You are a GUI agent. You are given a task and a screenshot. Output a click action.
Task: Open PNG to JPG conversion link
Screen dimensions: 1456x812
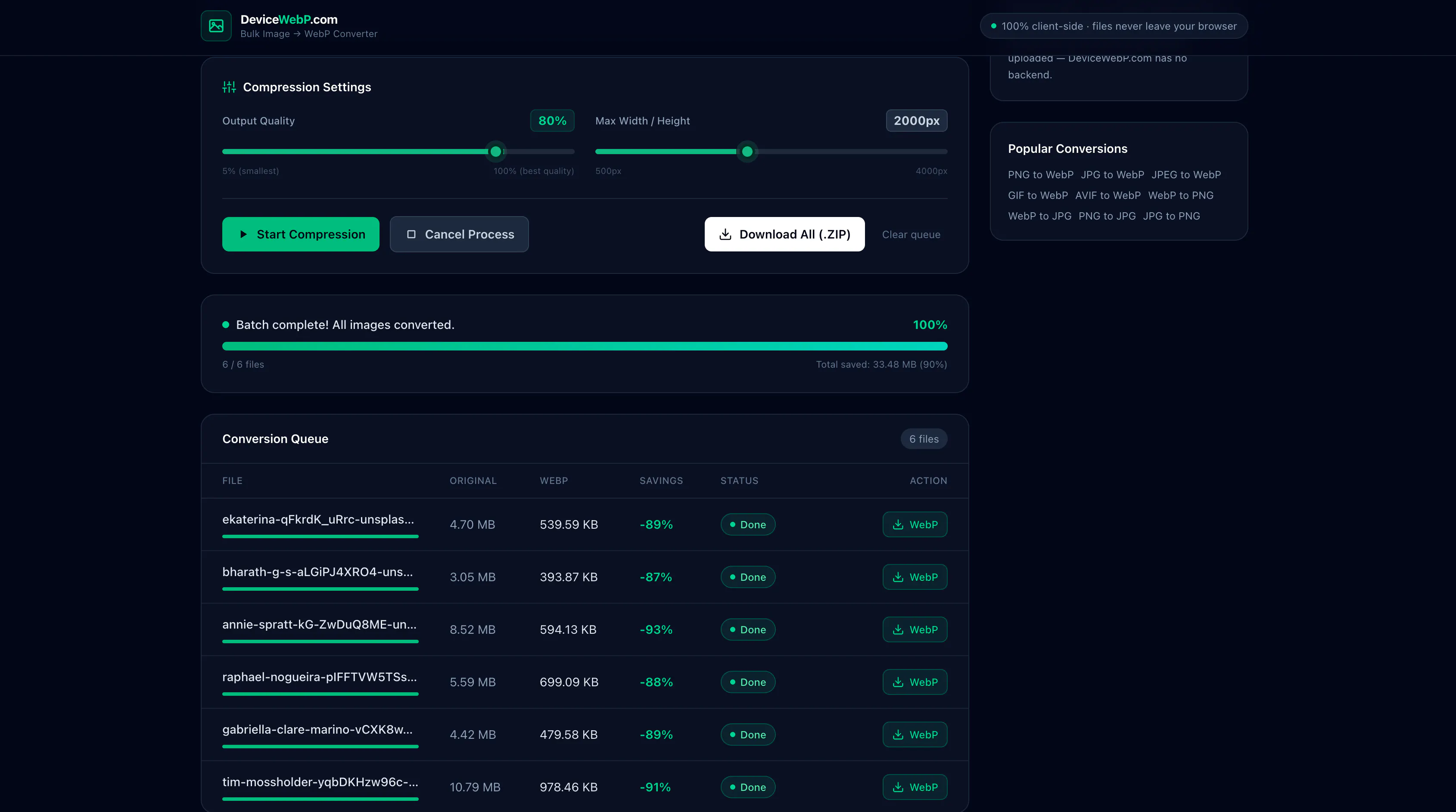(x=1107, y=216)
